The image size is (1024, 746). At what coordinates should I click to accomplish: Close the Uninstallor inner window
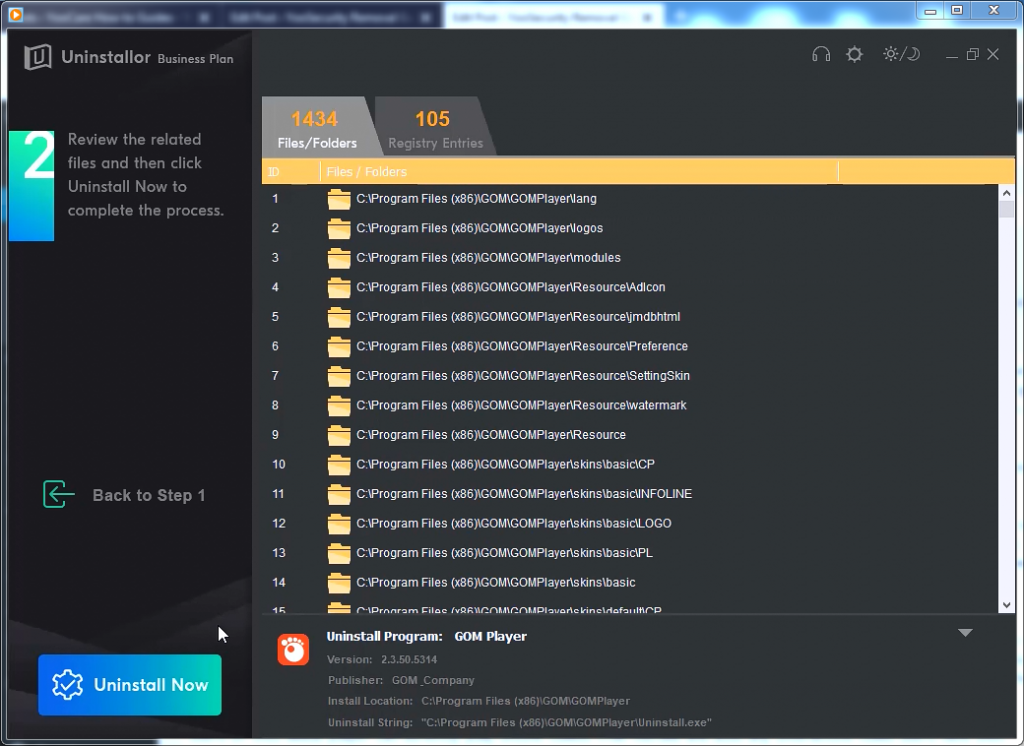(x=993, y=54)
